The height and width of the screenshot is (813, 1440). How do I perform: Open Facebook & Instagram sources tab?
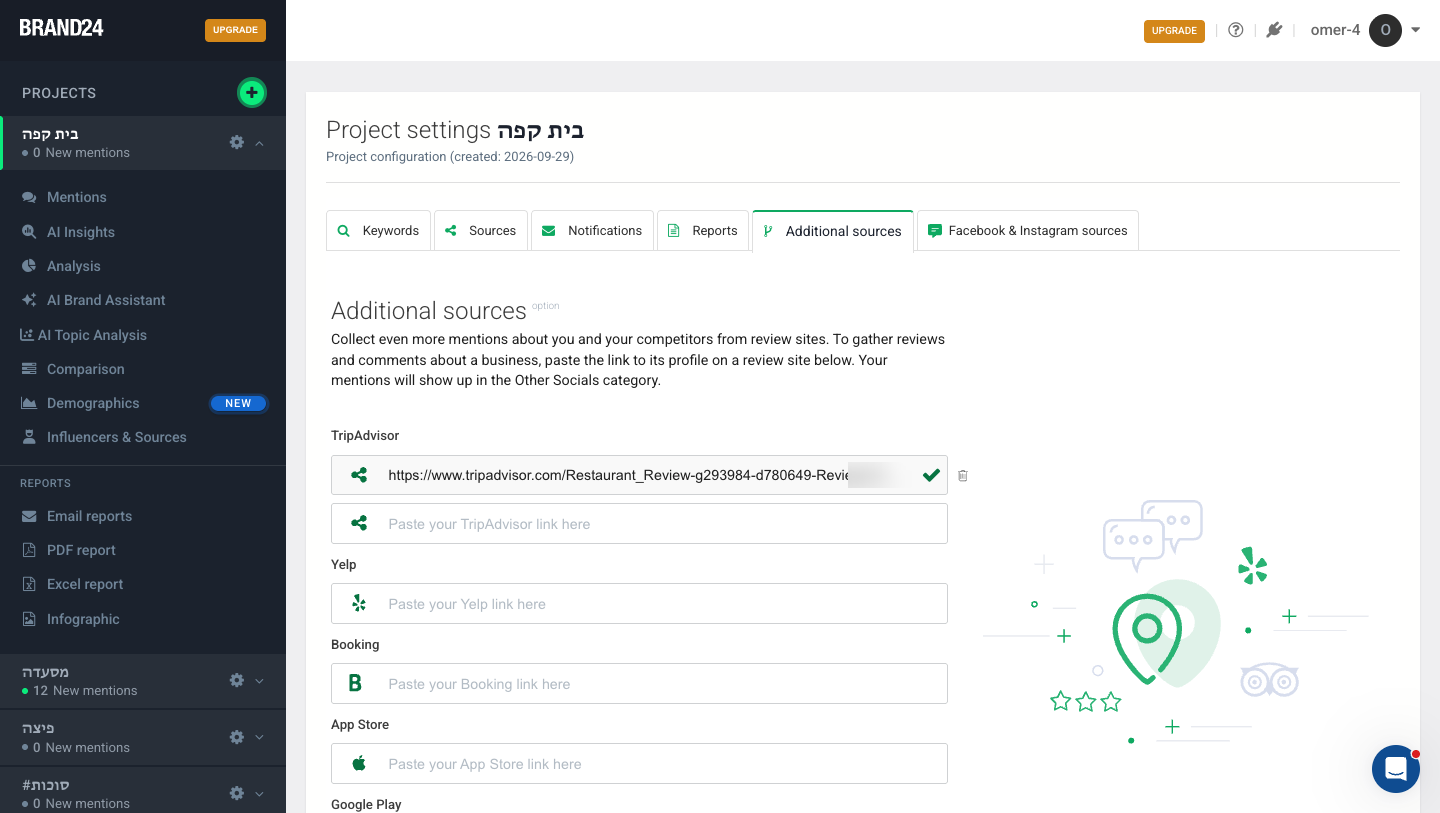[1028, 230]
